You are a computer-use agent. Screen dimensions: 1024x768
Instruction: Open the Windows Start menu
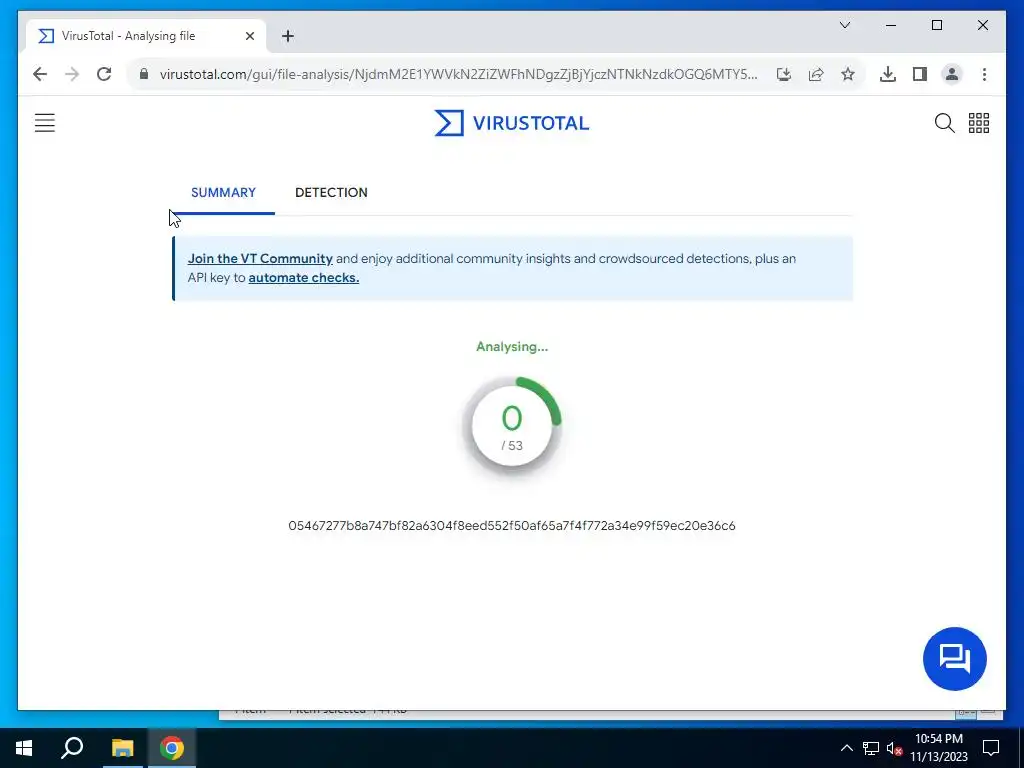(24, 748)
